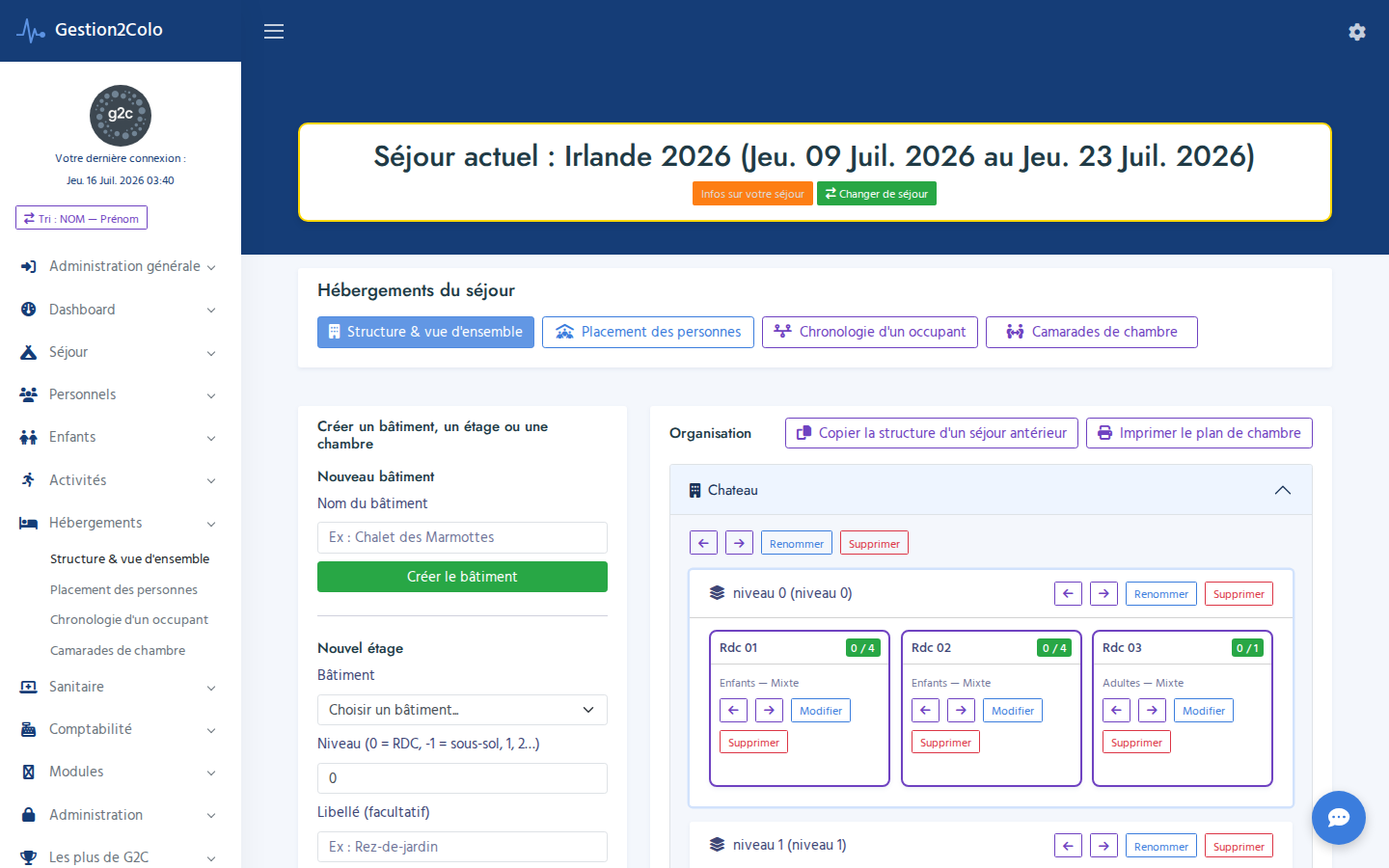
Task: Expand the Dashboard menu chevron
Action: pyautogui.click(x=211, y=310)
